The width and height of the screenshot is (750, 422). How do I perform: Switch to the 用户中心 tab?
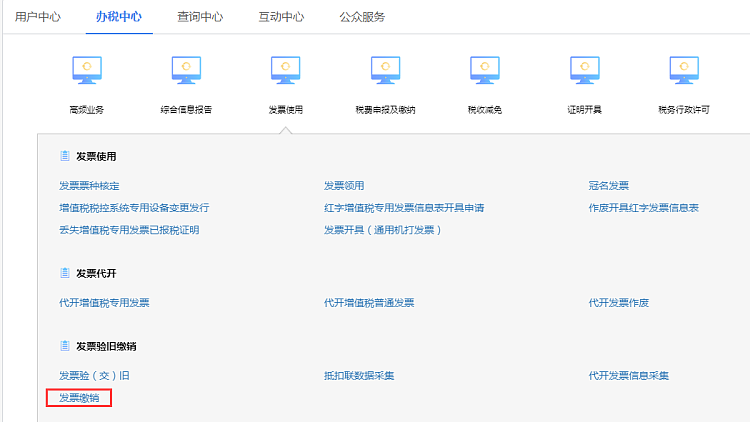coord(38,17)
